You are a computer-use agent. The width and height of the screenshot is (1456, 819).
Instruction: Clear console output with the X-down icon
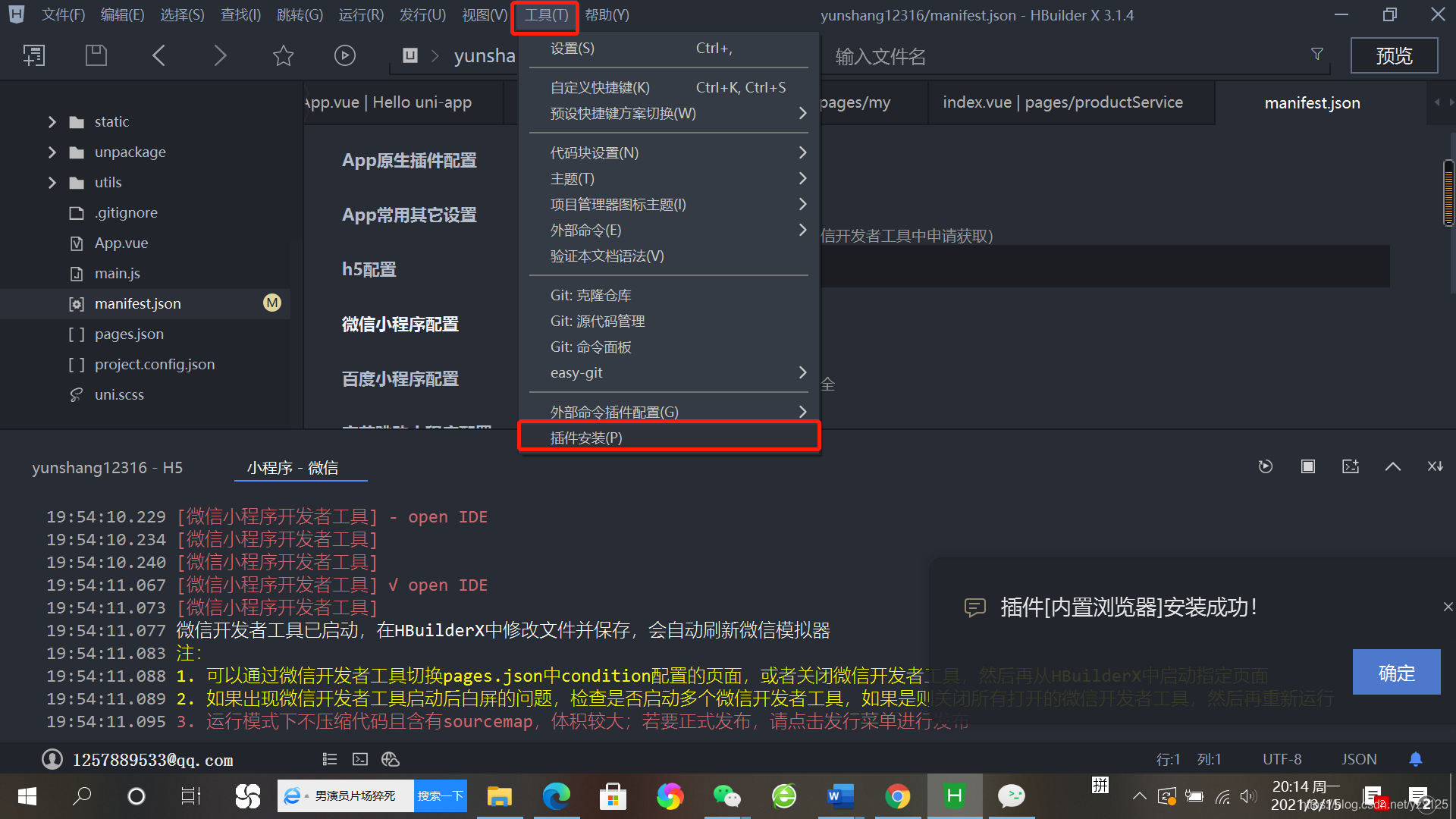[1435, 466]
